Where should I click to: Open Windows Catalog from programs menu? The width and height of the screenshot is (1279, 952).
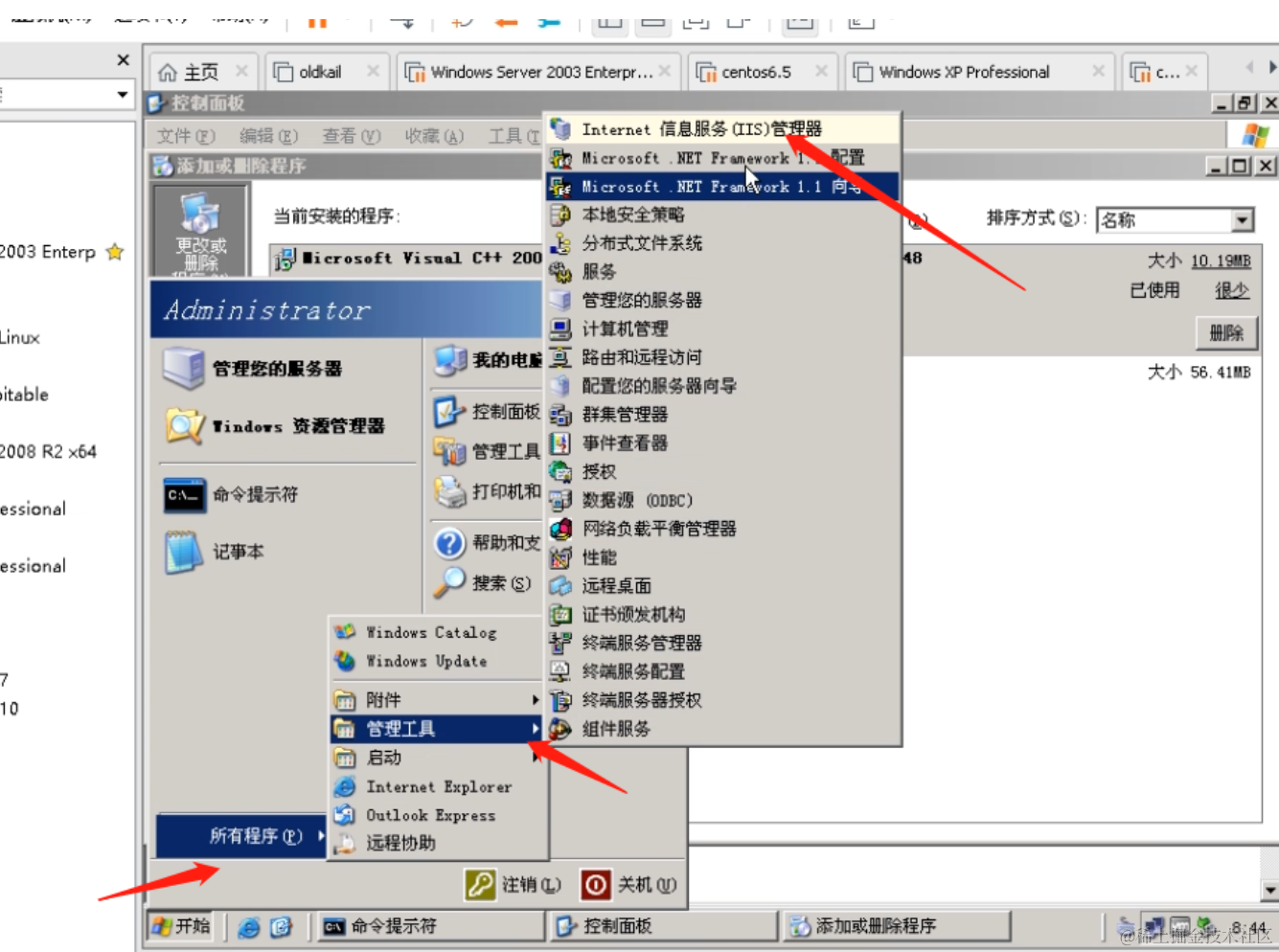pos(438,632)
